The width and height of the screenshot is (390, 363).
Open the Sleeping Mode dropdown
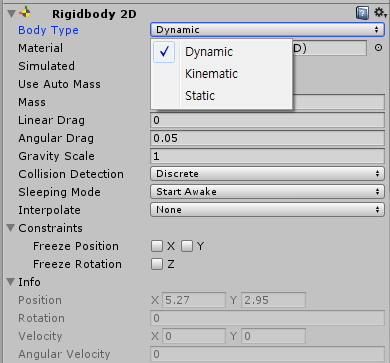267,192
